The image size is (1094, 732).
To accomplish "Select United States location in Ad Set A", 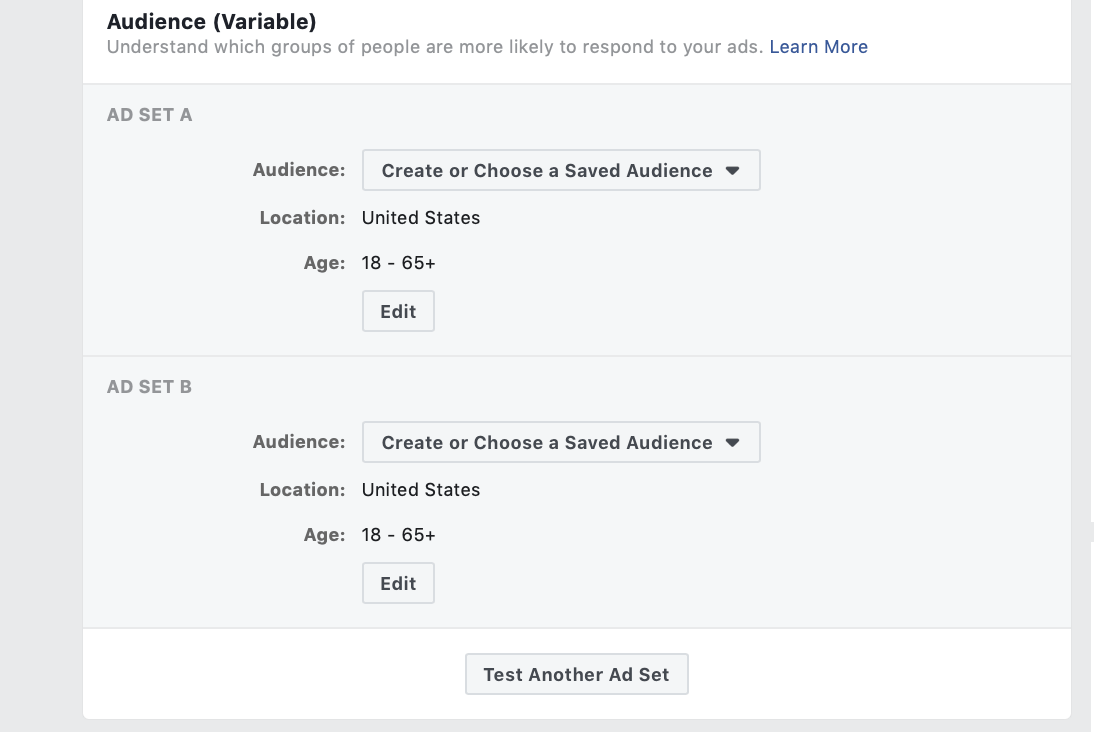I will pos(421,218).
